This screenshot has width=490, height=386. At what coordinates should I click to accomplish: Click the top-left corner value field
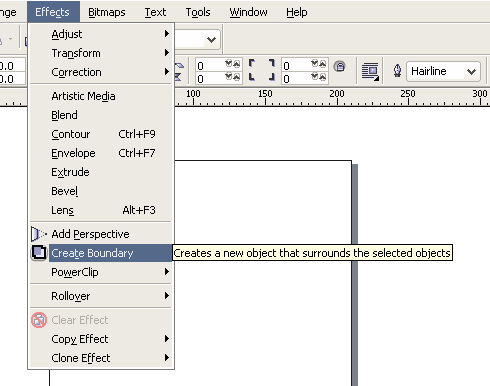point(210,65)
